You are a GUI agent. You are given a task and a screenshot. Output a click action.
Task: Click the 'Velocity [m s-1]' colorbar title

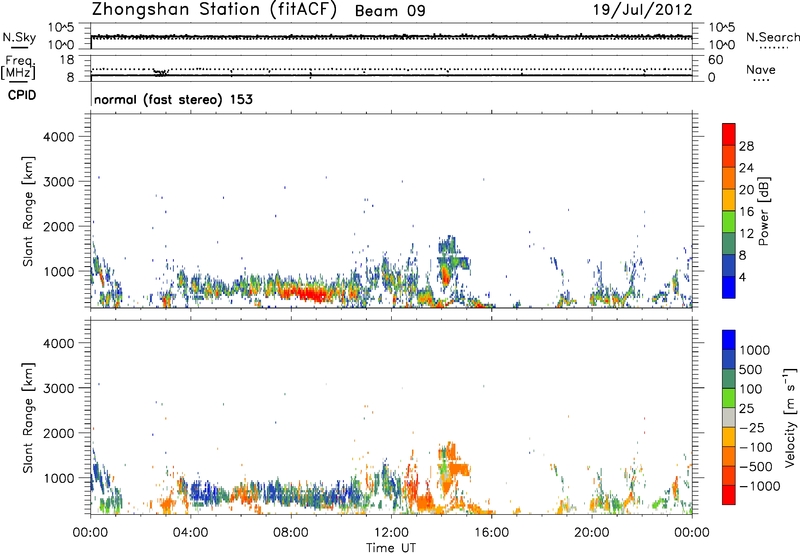[x=790, y=417]
